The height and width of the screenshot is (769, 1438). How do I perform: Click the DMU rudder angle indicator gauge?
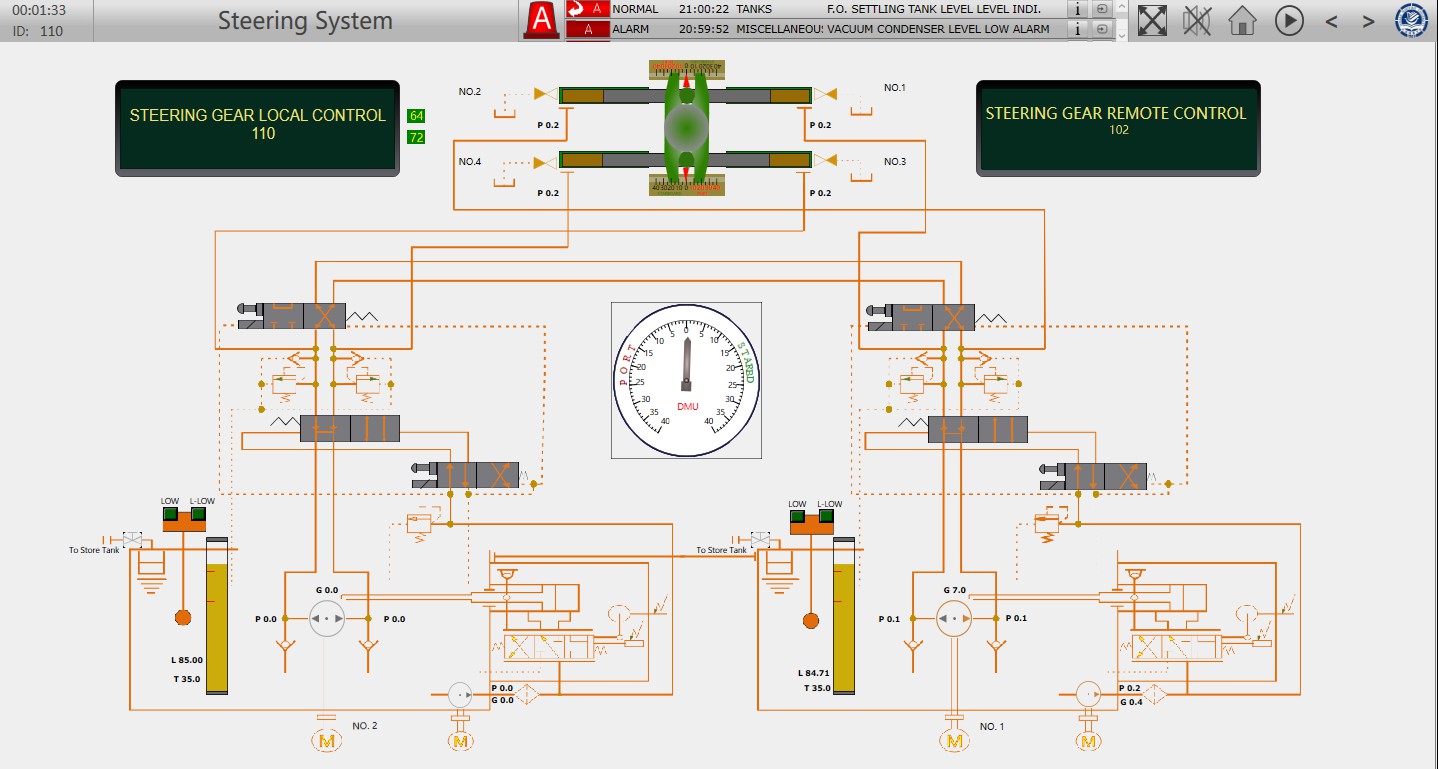point(686,381)
